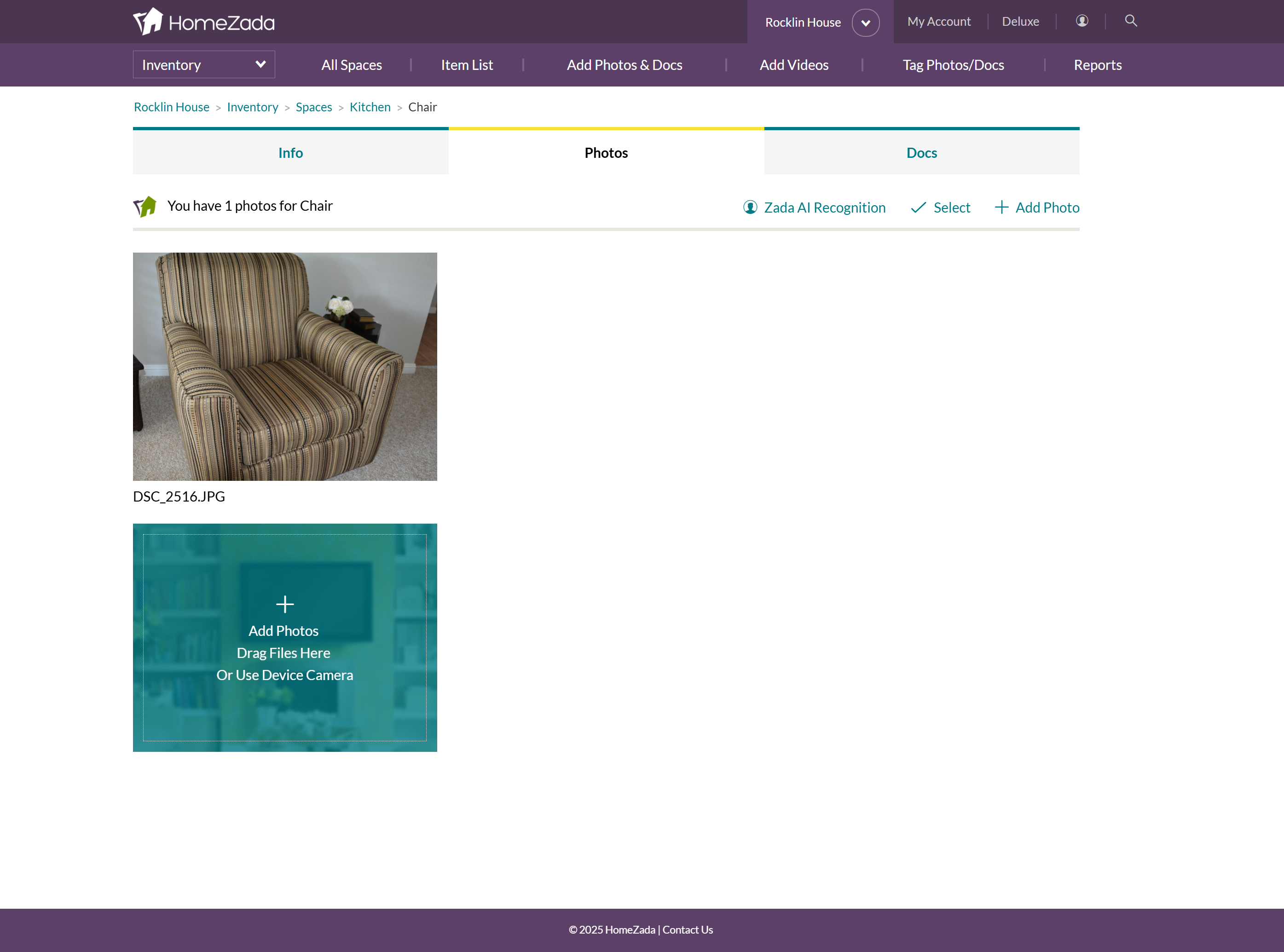1284x952 pixels.
Task: Click the plus icon beside Add Photo
Action: coord(1001,208)
